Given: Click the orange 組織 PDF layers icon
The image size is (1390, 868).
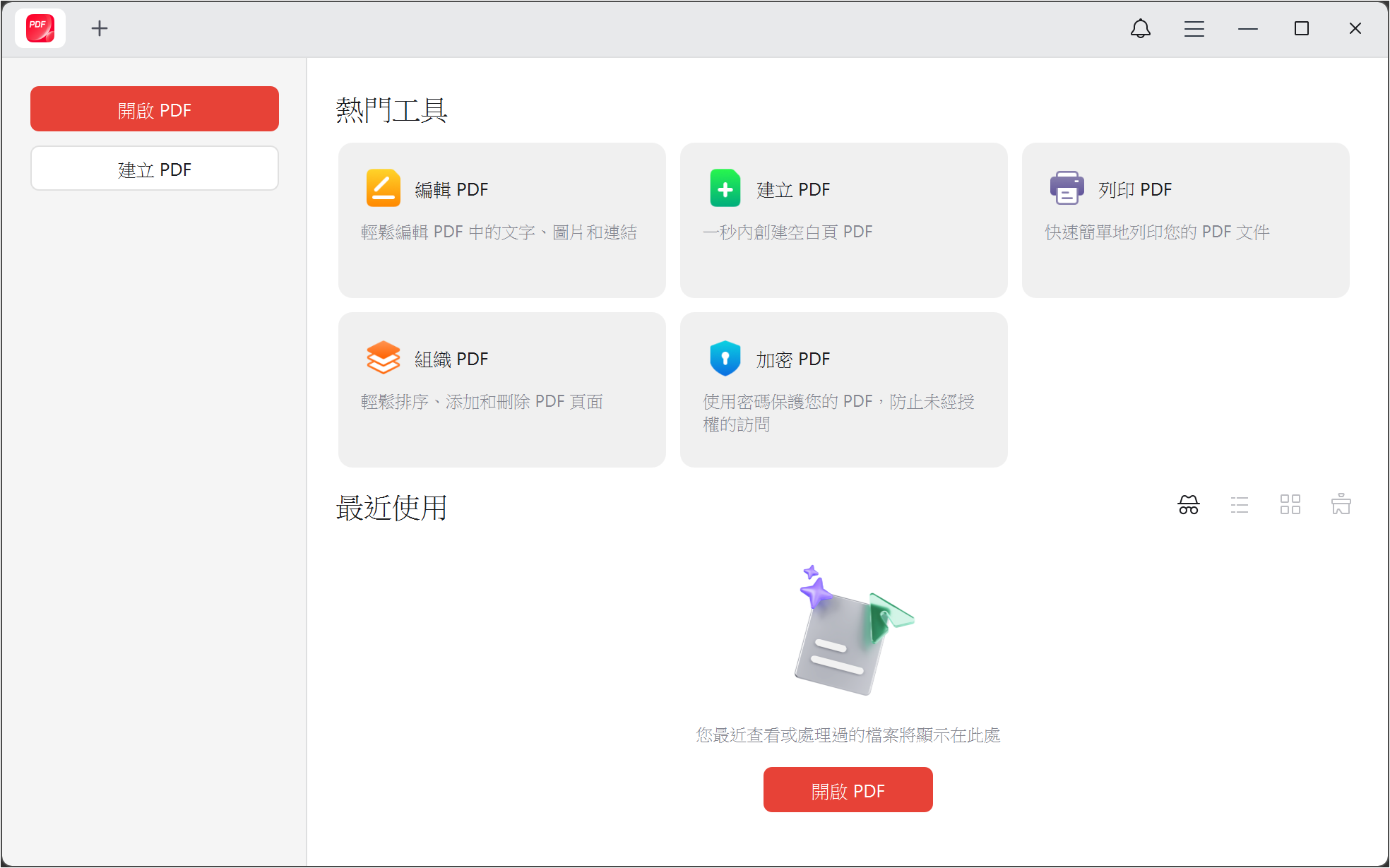Looking at the screenshot, I should click(383, 358).
